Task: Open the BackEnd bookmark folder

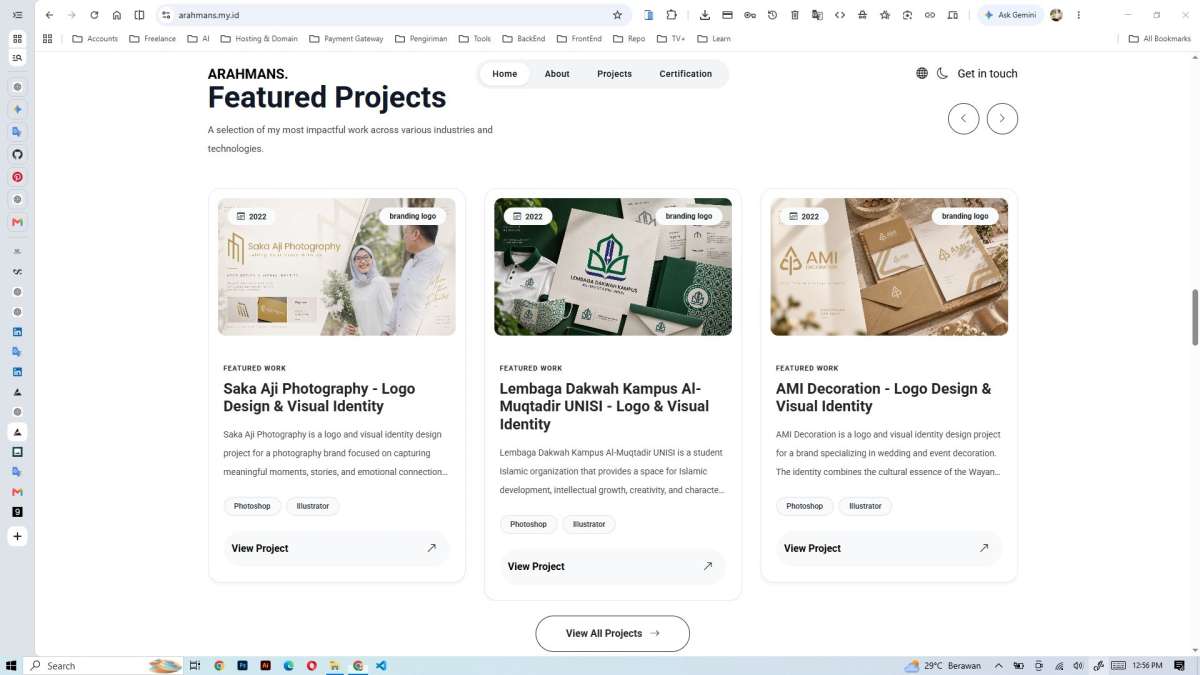Action: pos(524,39)
